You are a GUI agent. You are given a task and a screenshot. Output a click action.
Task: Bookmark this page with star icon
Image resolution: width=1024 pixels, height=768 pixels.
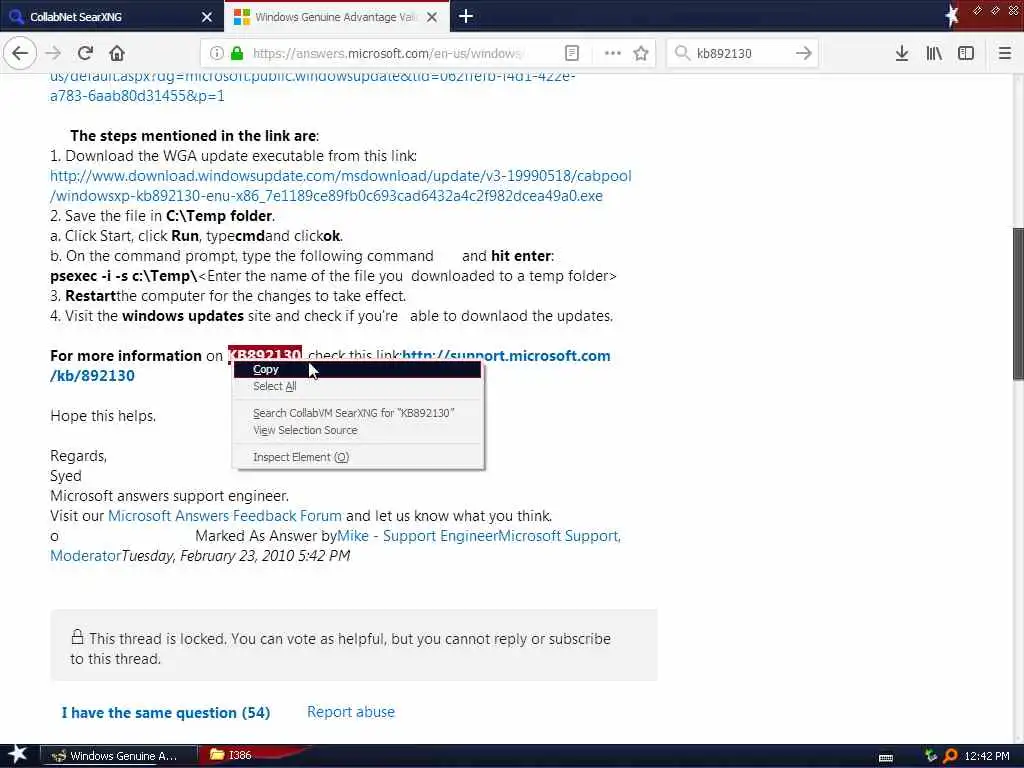click(x=641, y=53)
